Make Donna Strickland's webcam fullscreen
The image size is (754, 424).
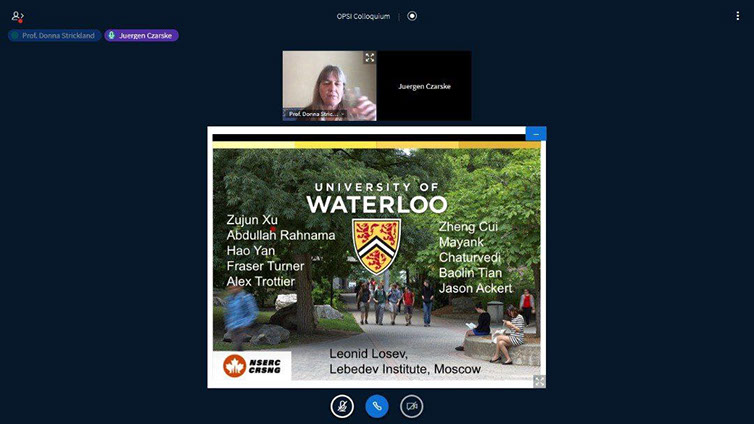coord(369,58)
